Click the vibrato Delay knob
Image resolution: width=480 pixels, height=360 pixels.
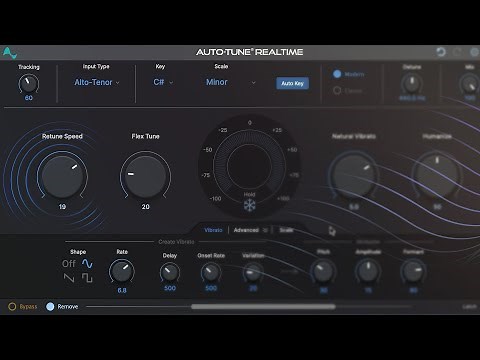(170, 272)
